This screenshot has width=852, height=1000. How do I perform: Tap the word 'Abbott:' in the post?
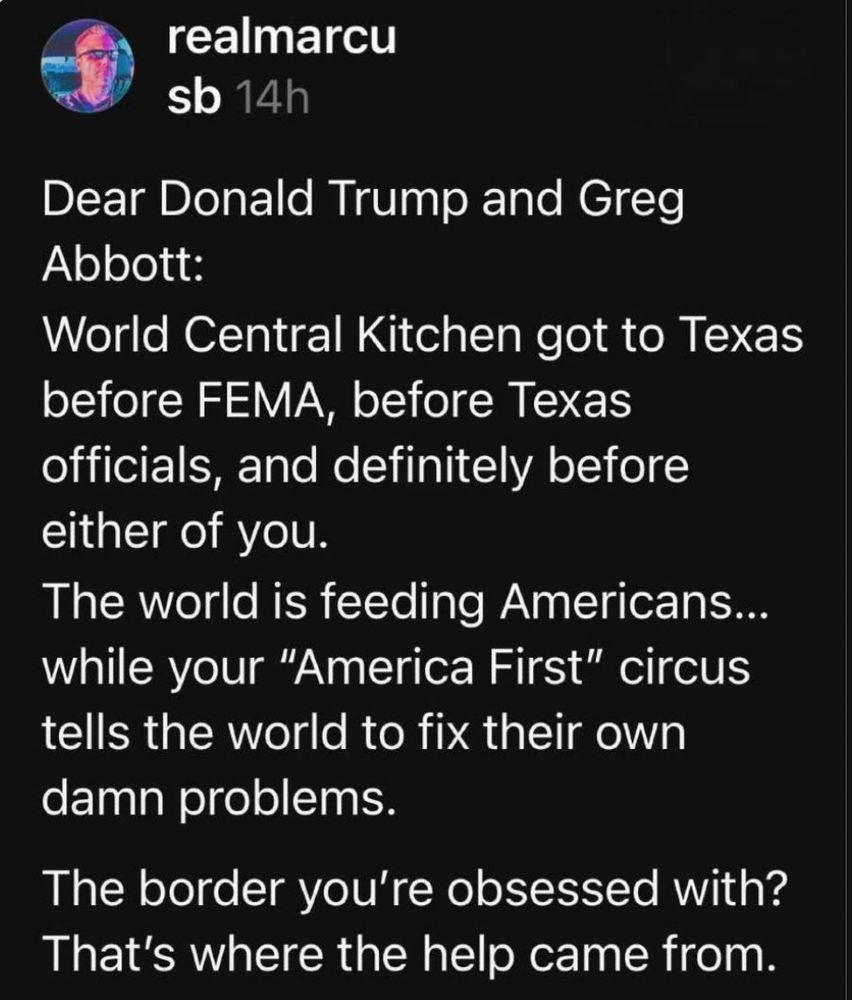tap(122, 263)
